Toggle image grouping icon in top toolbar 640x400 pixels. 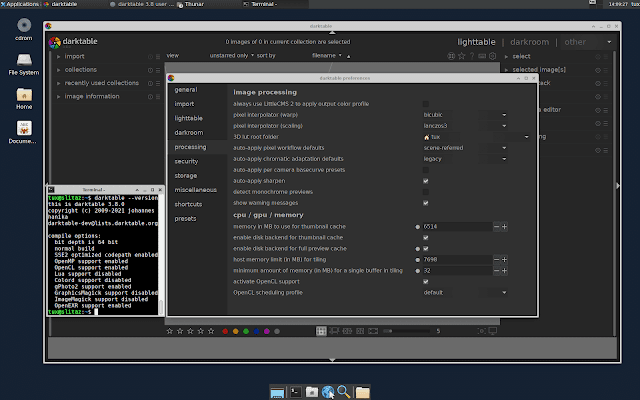[451, 56]
